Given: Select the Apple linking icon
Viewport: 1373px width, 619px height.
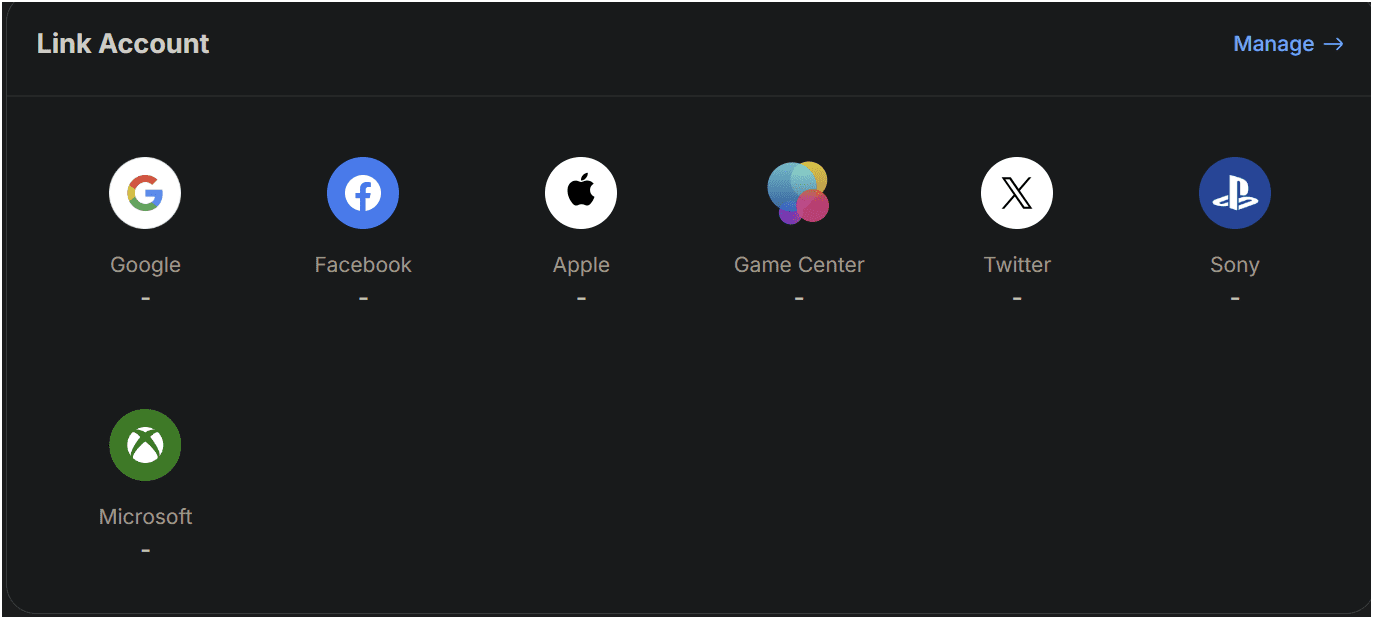Looking at the screenshot, I should (x=581, y=192).
